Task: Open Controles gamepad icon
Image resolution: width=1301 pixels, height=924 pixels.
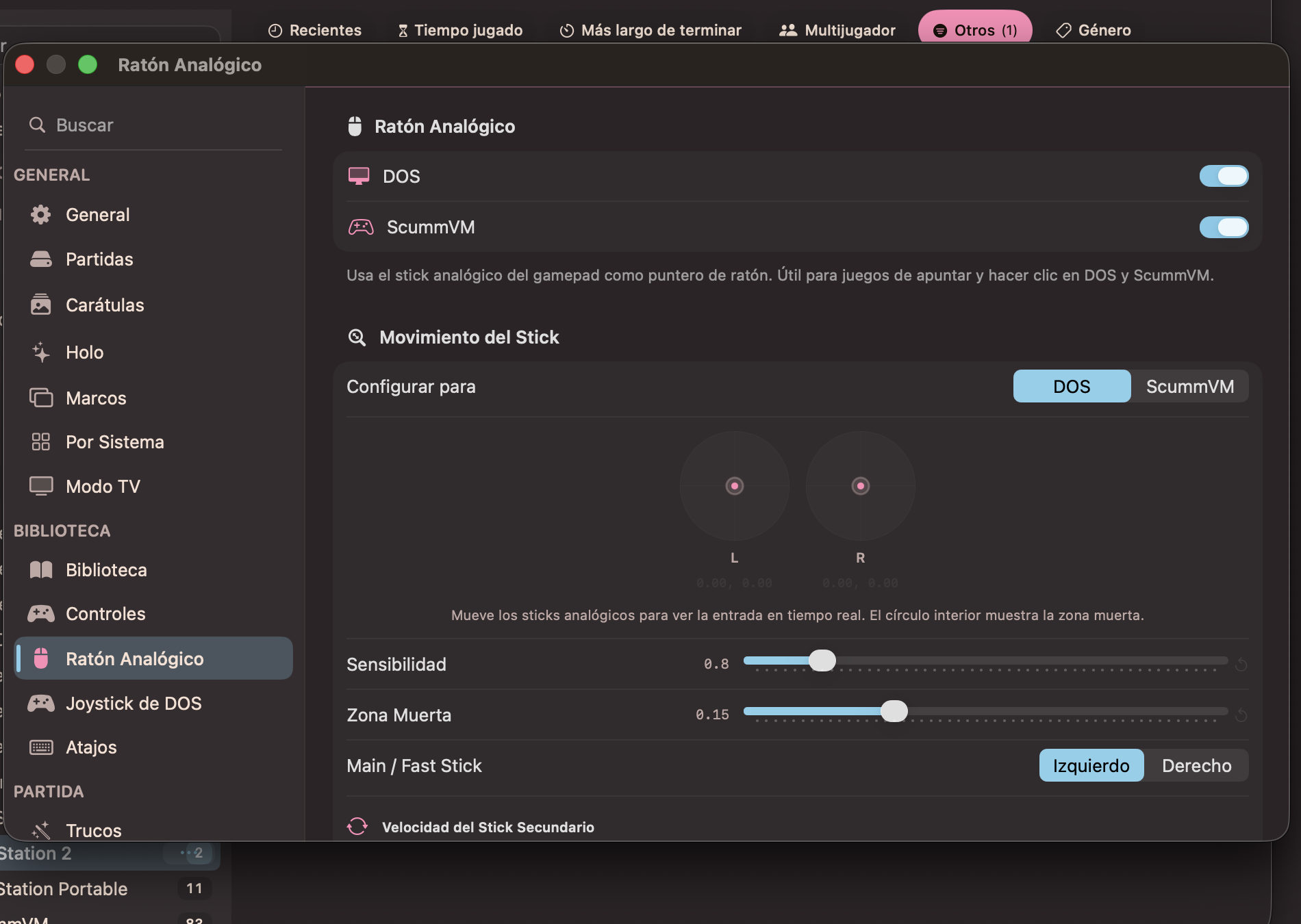Action: [x=41, y=614]
